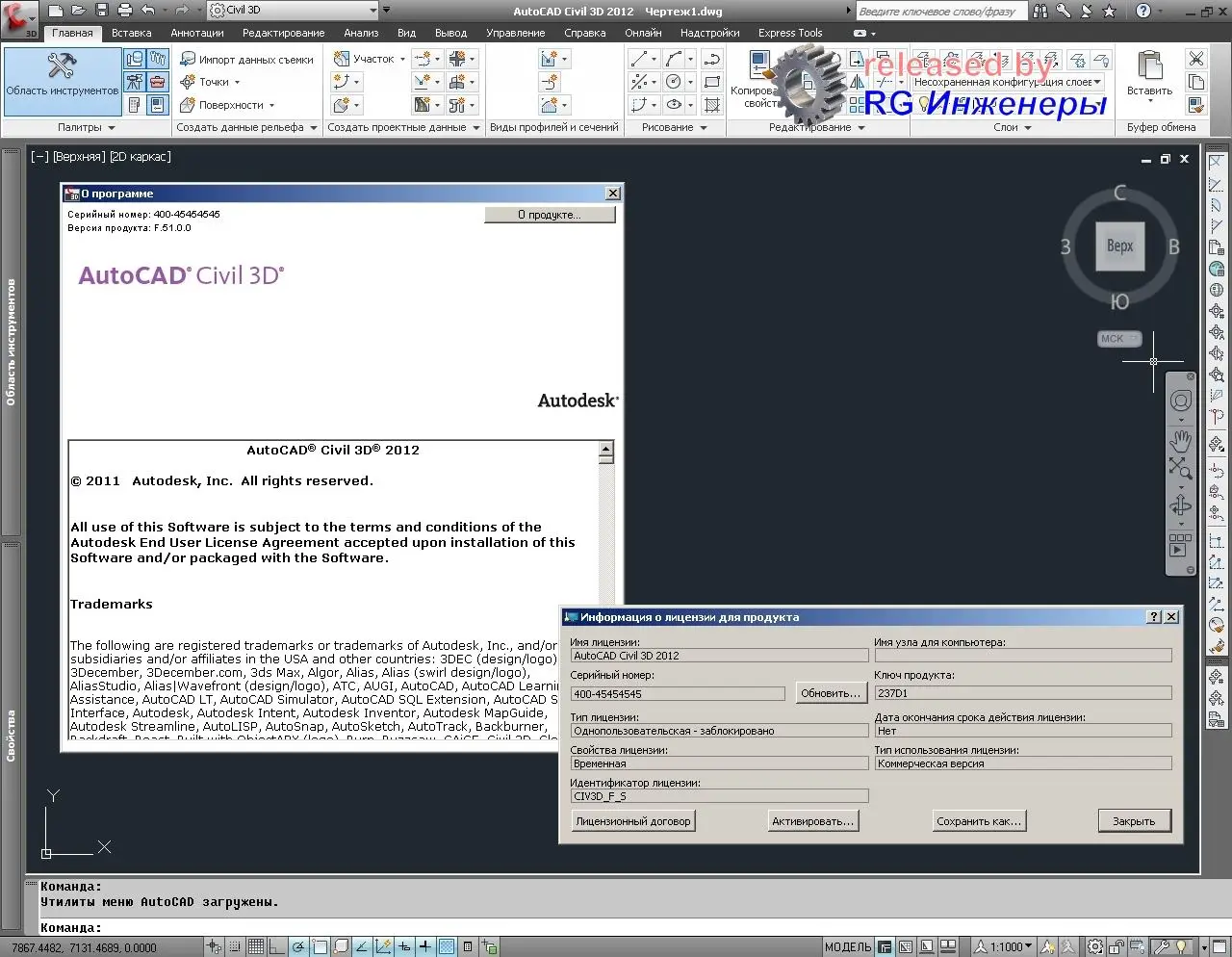Image resolution: width=1232 pixels, height=957 pixels.
Task: Toggle Dynamic Input in status bar
Action: coord(404,947)
